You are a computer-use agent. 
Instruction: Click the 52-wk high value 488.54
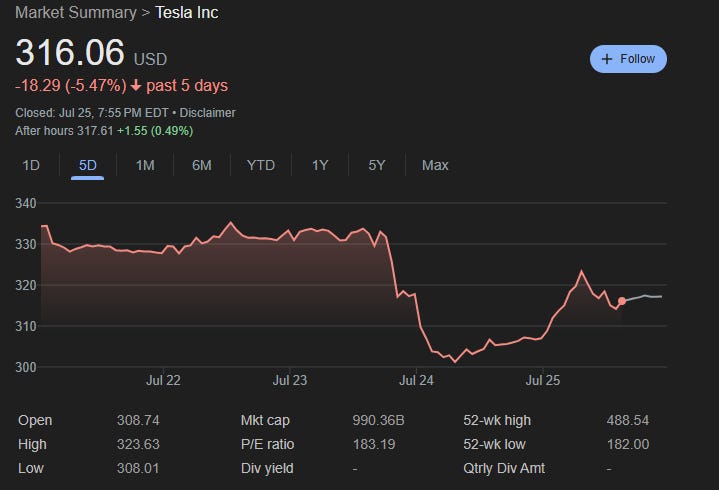(x=628, y=420)
